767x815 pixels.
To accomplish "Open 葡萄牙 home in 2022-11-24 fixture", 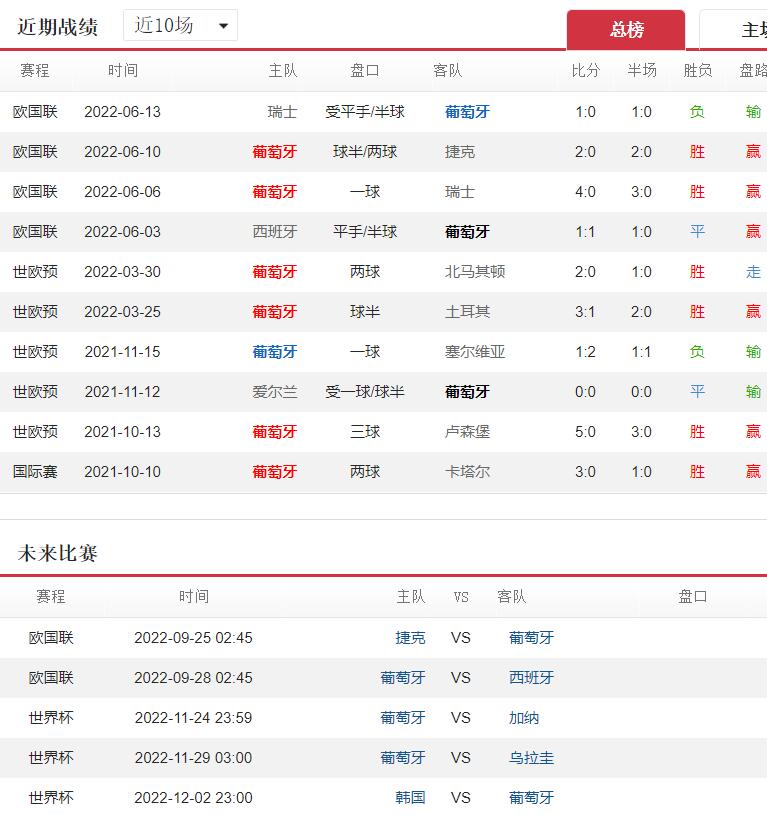I will coord(403,718).
